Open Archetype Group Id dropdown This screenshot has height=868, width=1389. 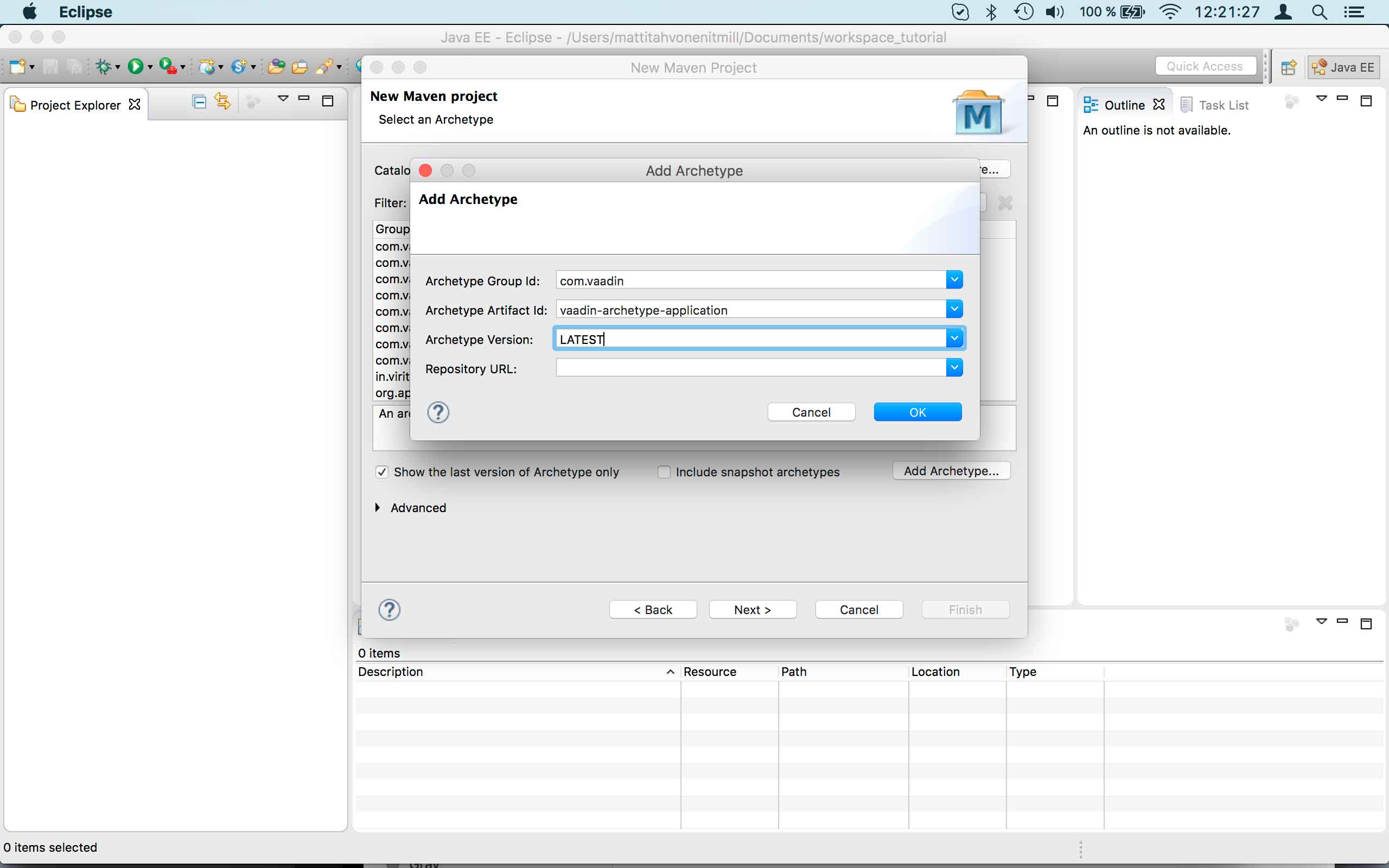tap(954, 280)
